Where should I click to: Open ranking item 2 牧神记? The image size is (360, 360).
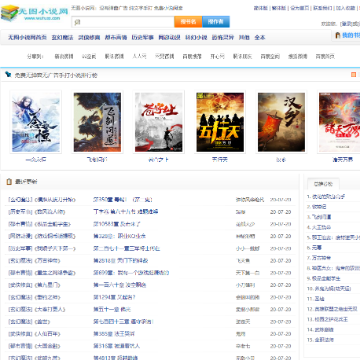(319, 207)
